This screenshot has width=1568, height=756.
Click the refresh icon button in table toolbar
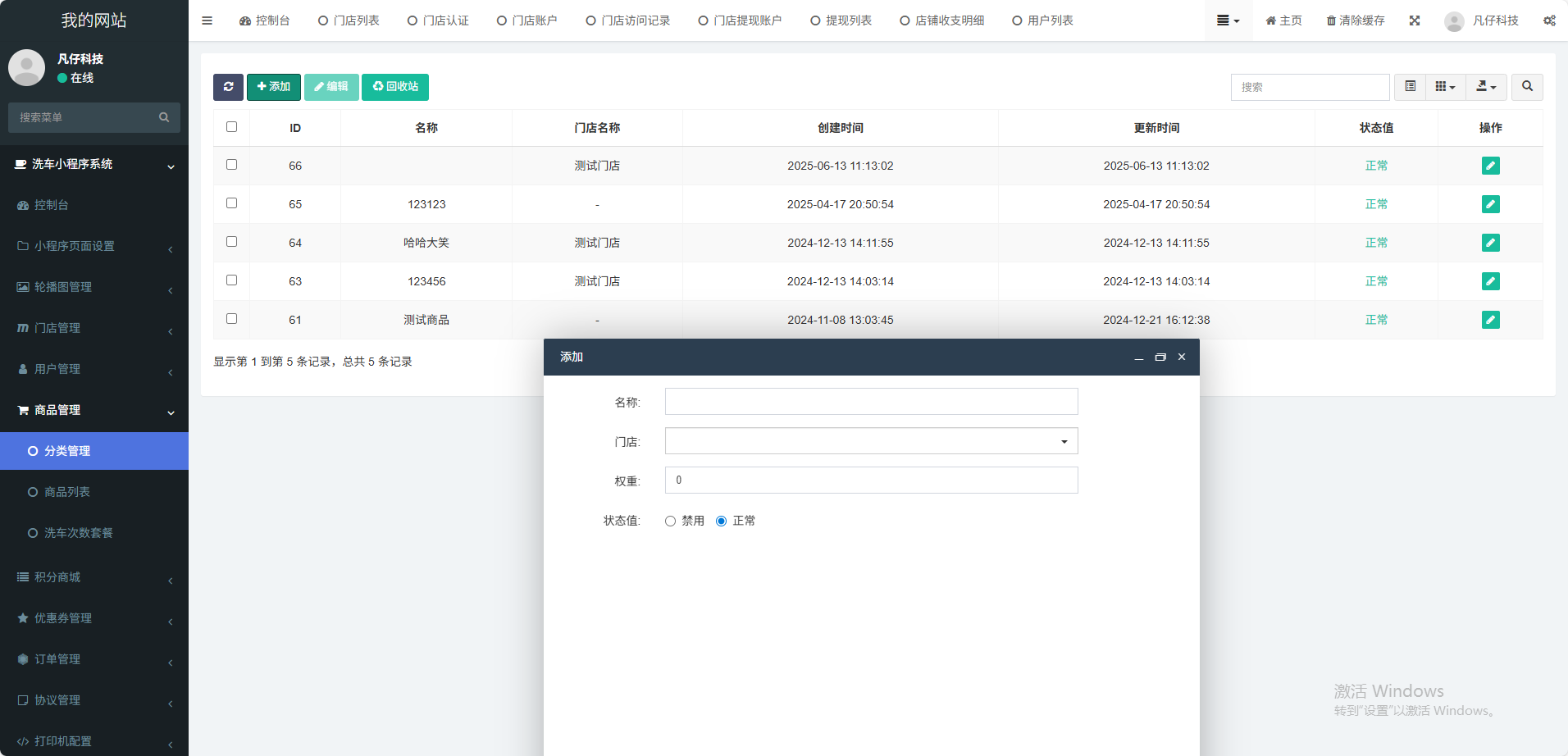pyautogui.click(x=228, y=87)
